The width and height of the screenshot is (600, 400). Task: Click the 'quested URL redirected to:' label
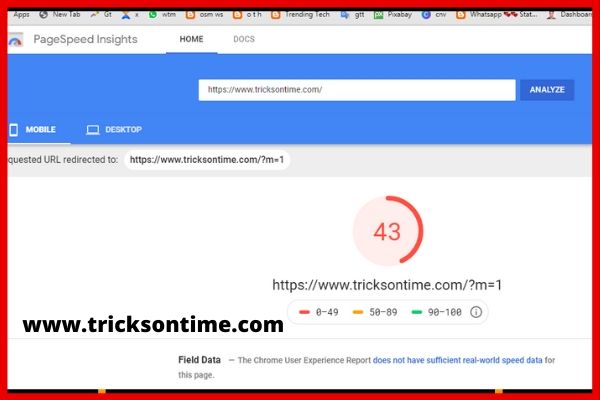coord(63,160)
